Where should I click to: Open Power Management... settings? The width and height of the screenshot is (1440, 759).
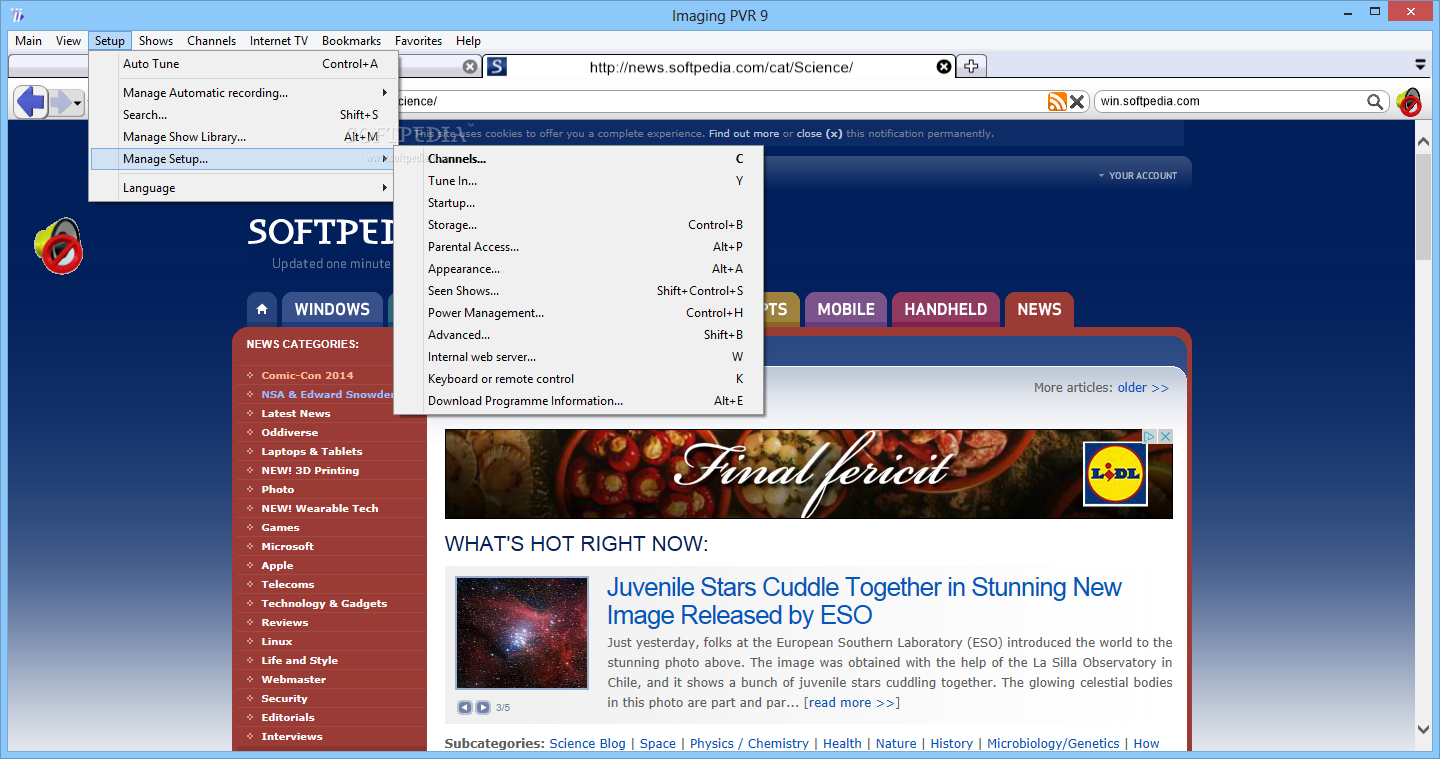point(579,313)
